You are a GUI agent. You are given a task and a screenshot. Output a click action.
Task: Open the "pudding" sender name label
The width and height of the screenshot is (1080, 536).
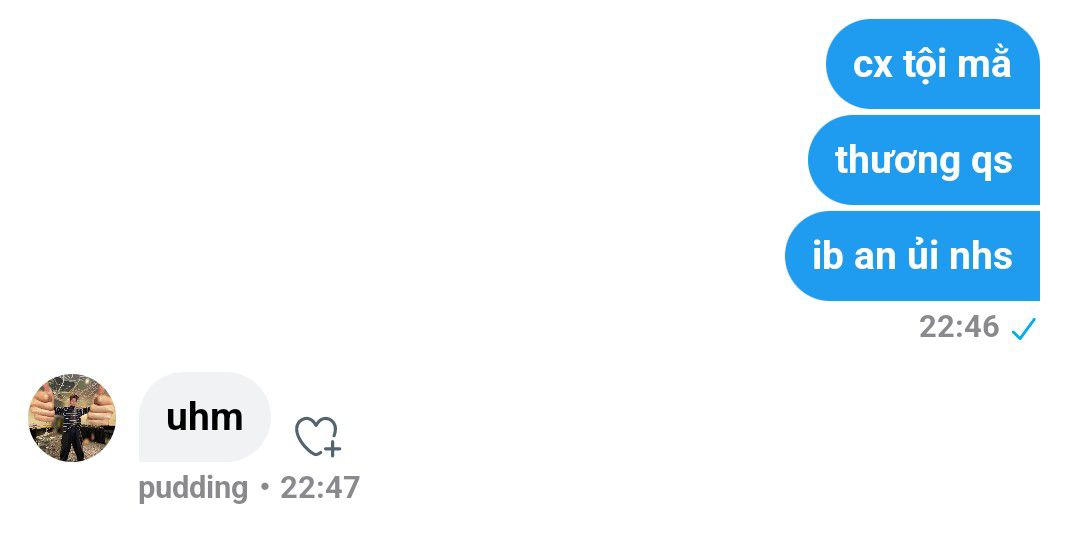pyautogui.click(x=193, y=488)
